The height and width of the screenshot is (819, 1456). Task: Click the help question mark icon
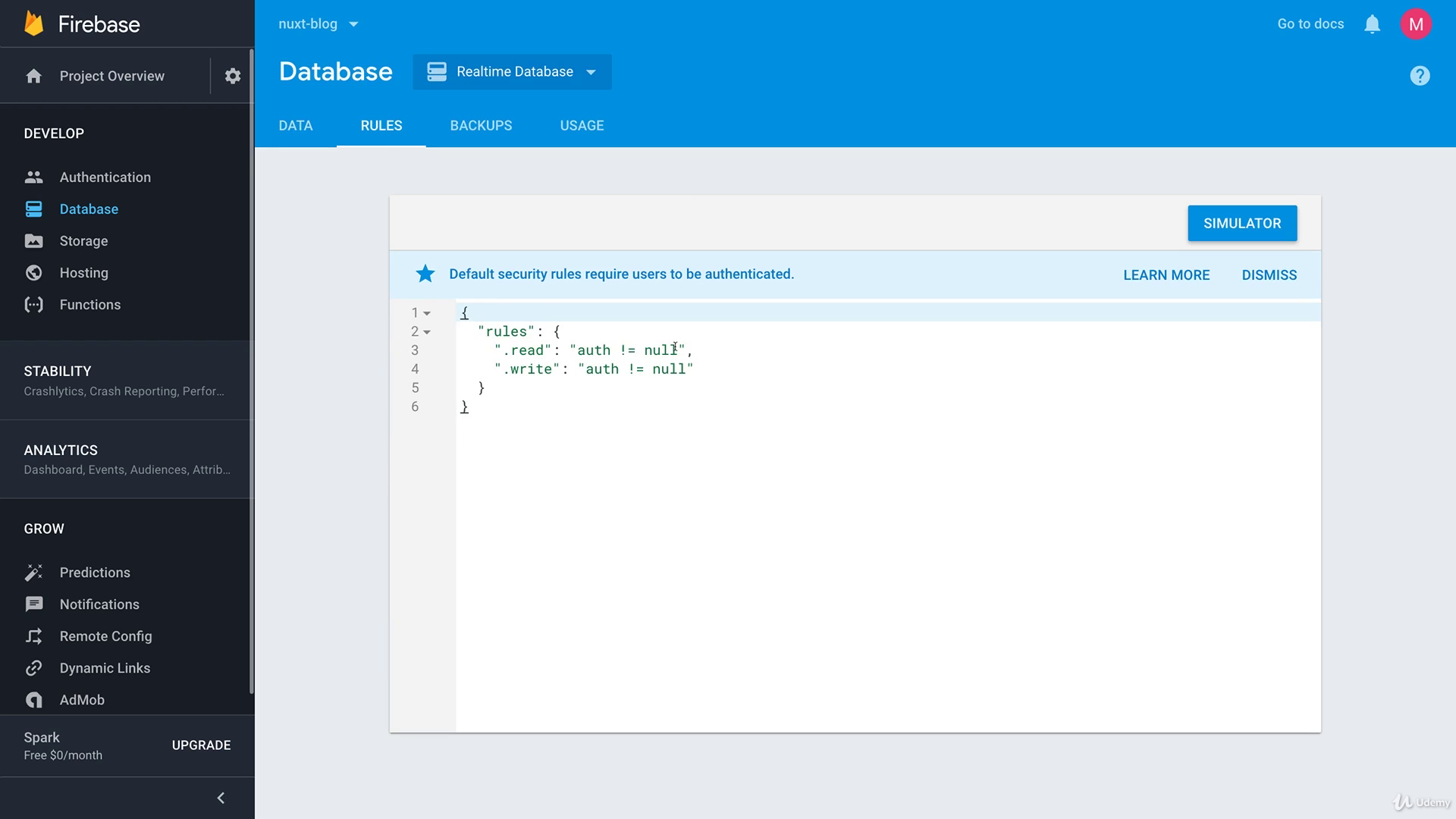(x=1420, y=76)
